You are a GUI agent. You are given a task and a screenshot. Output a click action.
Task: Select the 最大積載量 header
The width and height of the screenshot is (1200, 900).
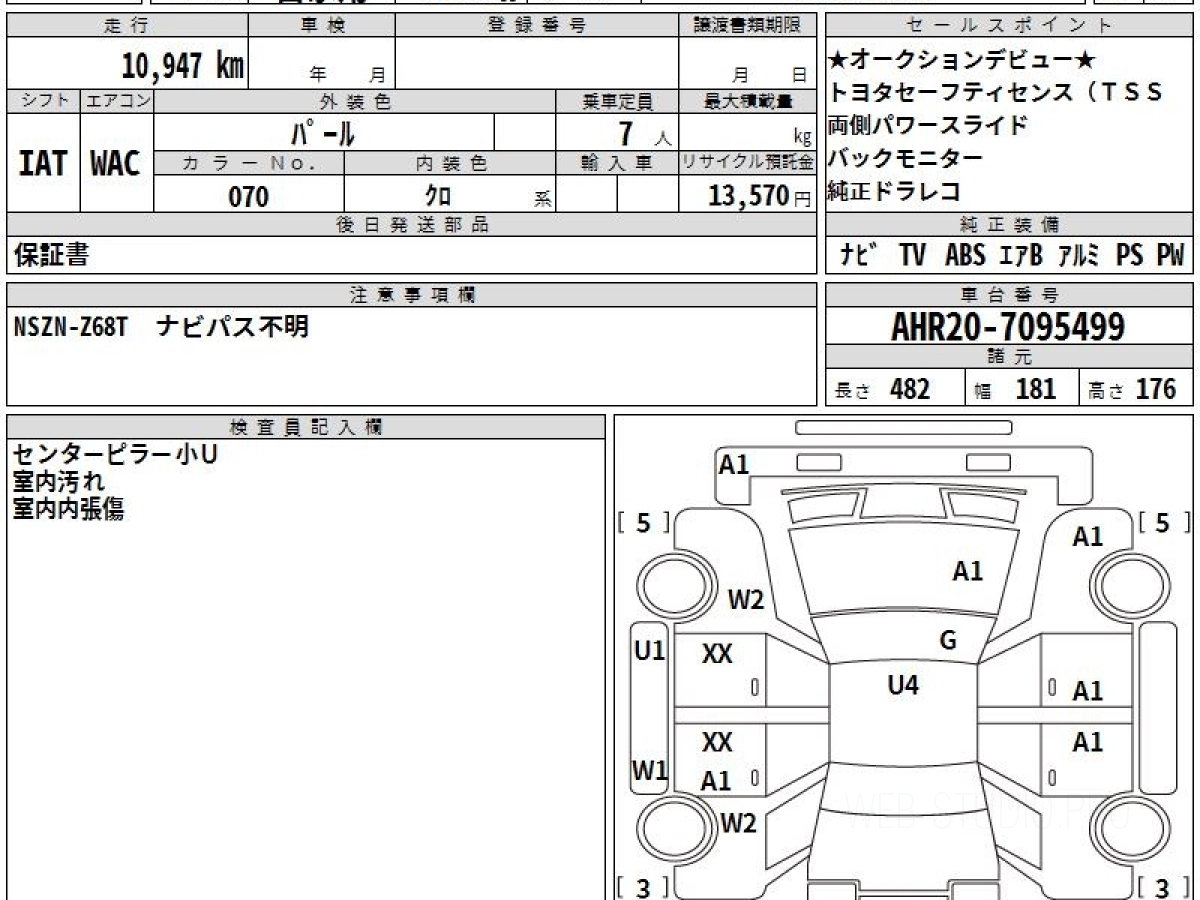[x=747, y=101]
